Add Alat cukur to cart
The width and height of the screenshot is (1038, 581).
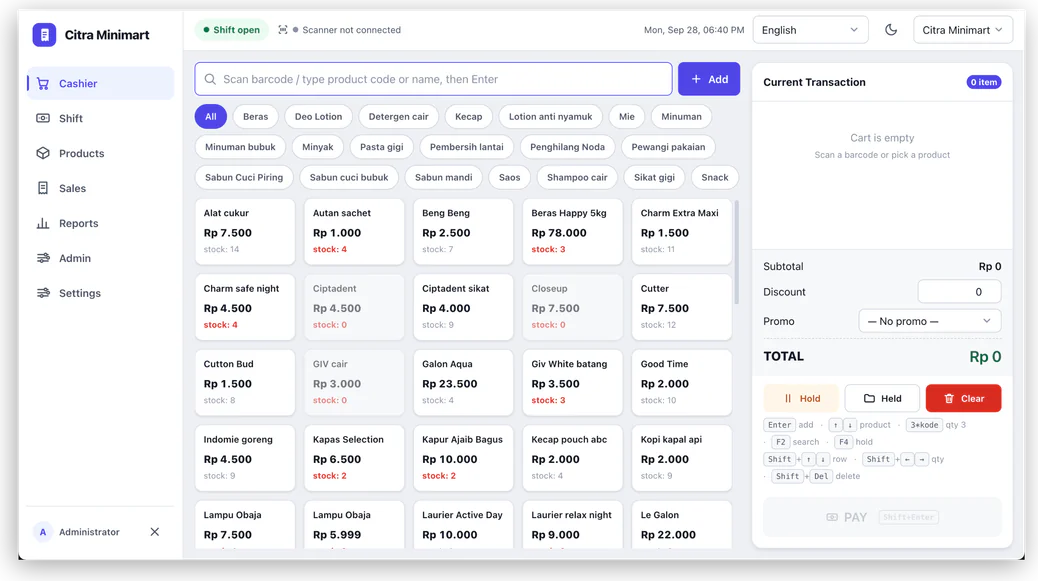tap(245, 232)
